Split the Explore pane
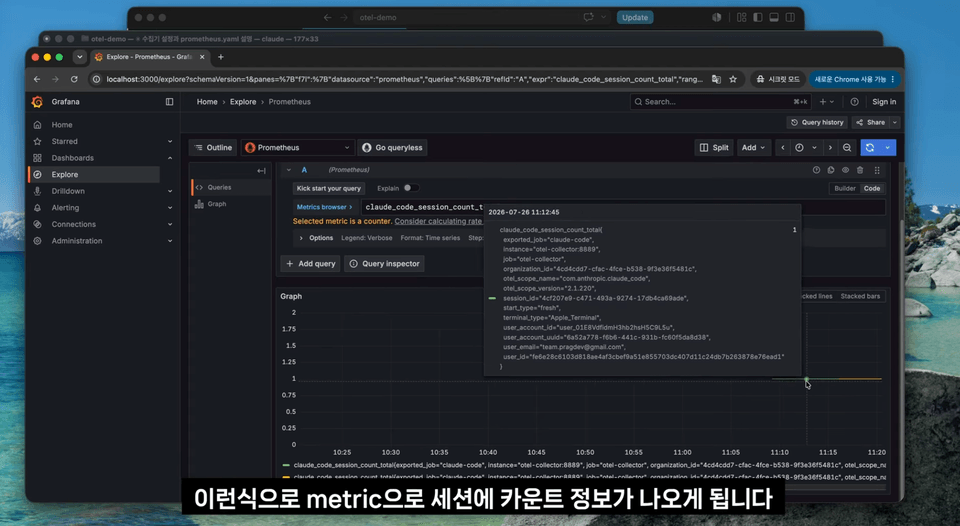960x526 pixels. pyautogui.click(x=714, y=148)
